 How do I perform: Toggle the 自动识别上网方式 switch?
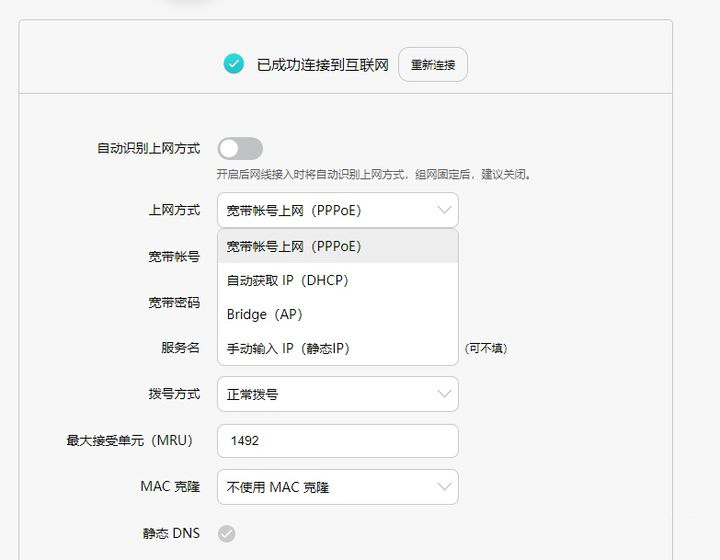[240, 149]
